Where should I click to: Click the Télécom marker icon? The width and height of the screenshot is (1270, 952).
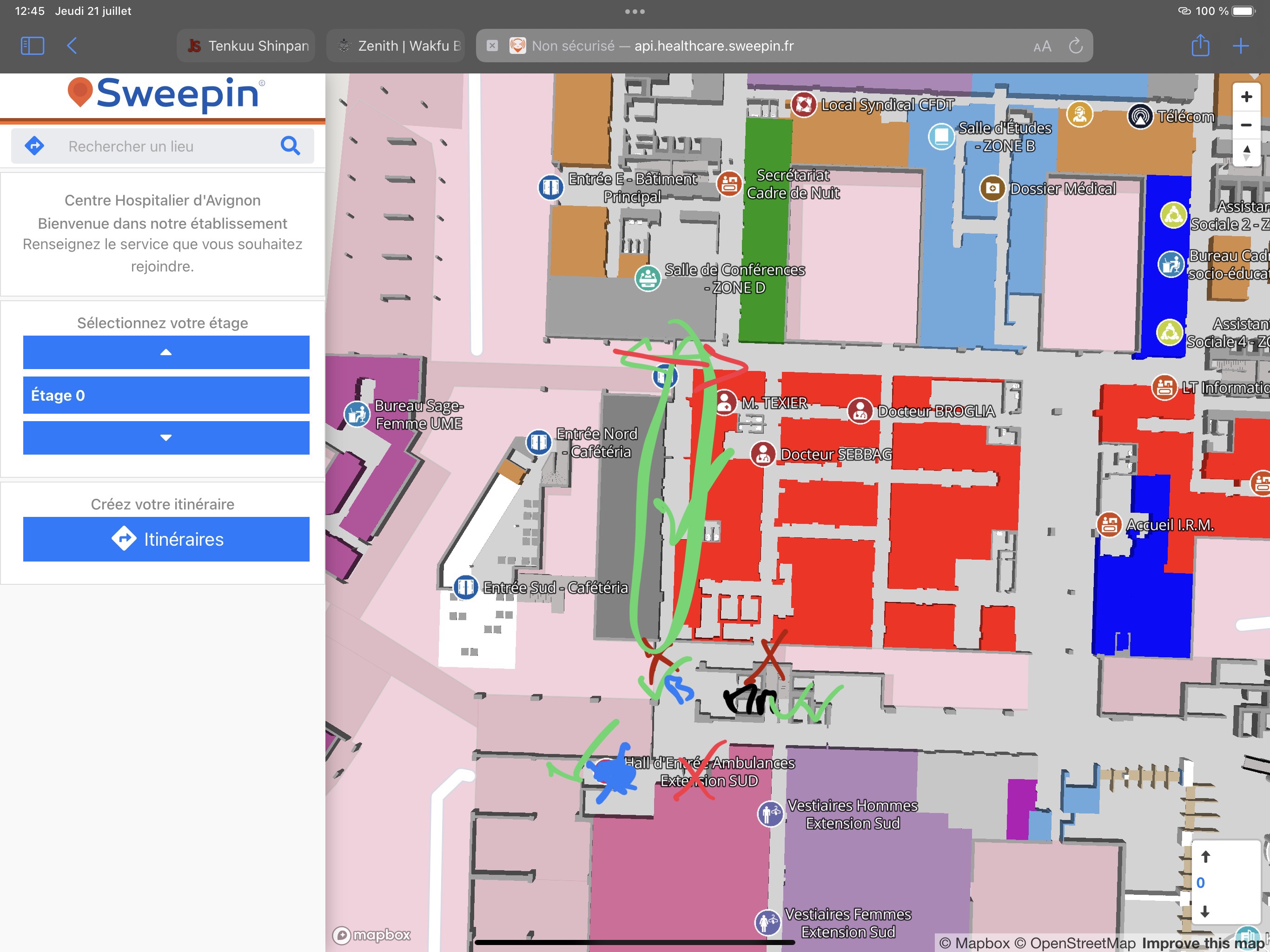click(1140, 117)
